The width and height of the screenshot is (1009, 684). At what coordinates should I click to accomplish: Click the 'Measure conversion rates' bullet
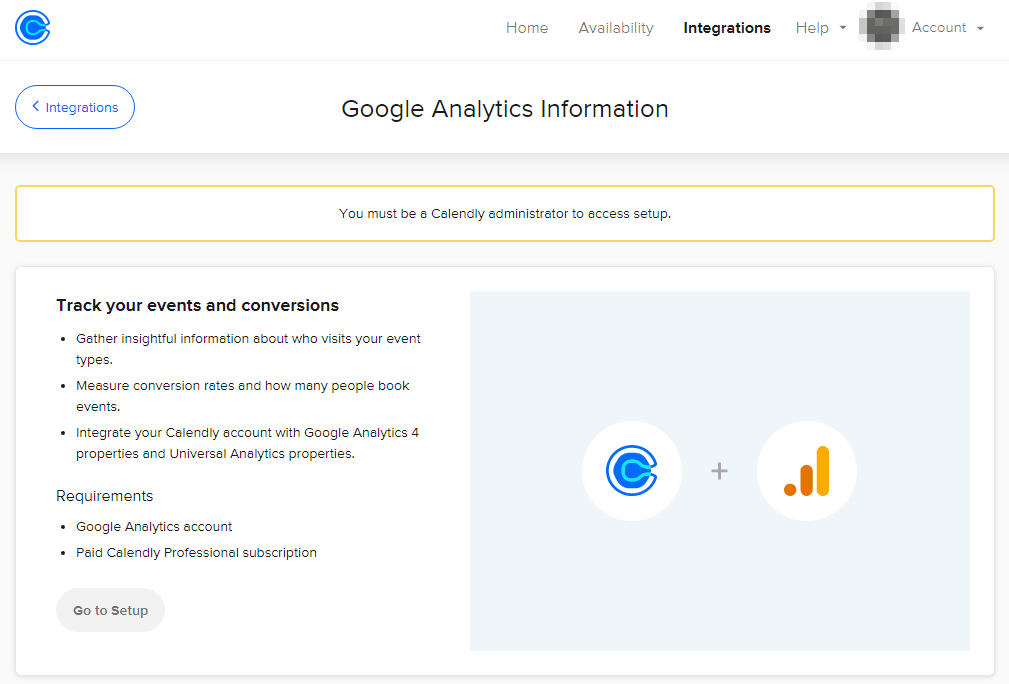243,396
